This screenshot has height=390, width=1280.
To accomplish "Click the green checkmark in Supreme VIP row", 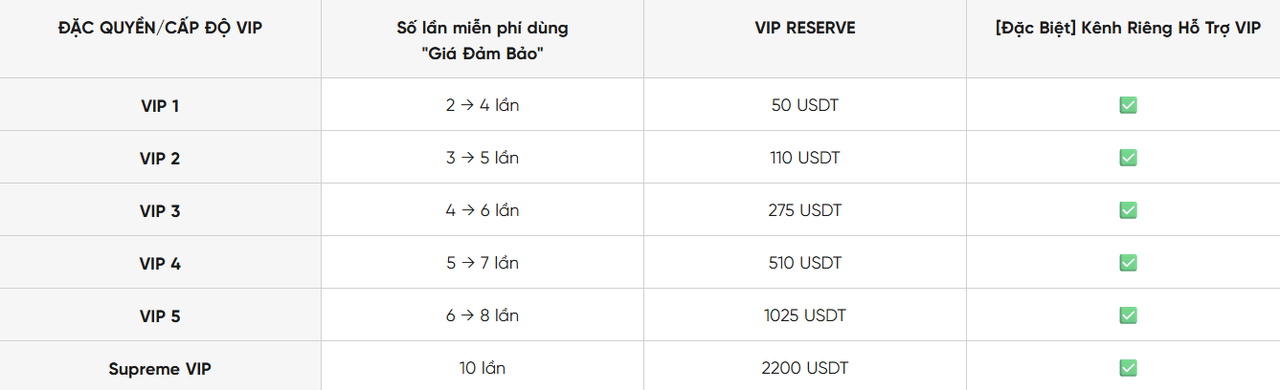I will pyautogui.click(x=1128, y=368).
